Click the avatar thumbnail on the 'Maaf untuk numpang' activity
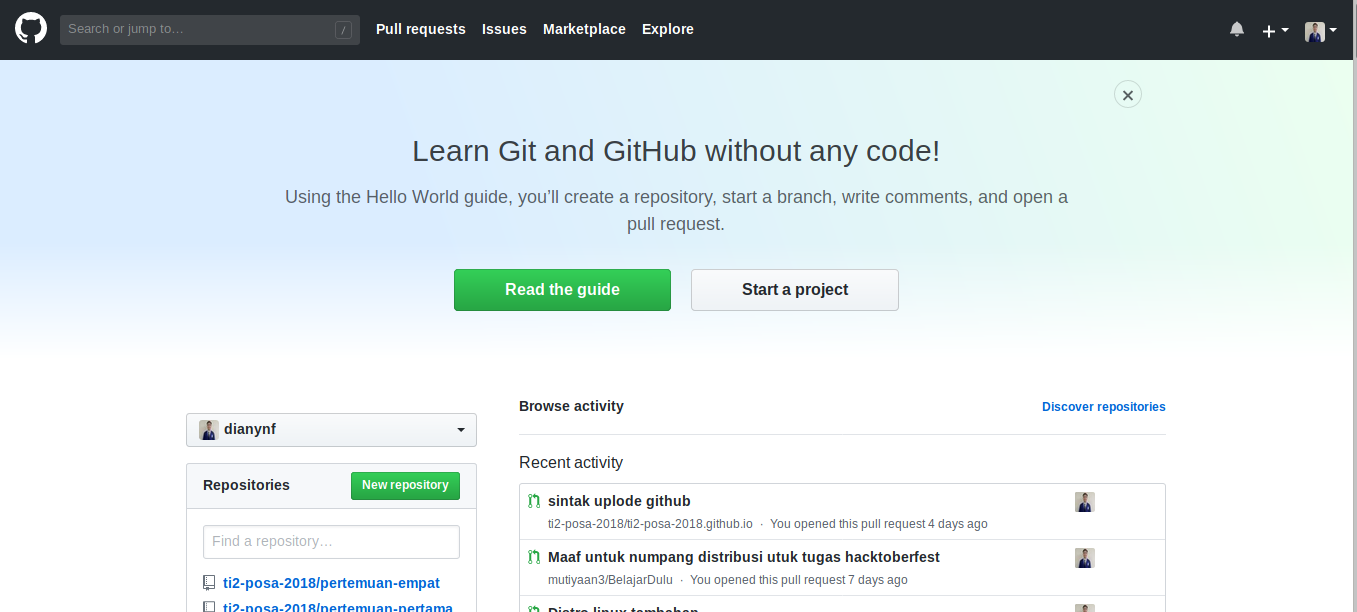The image size is (1357, 612). [1085, 558]
